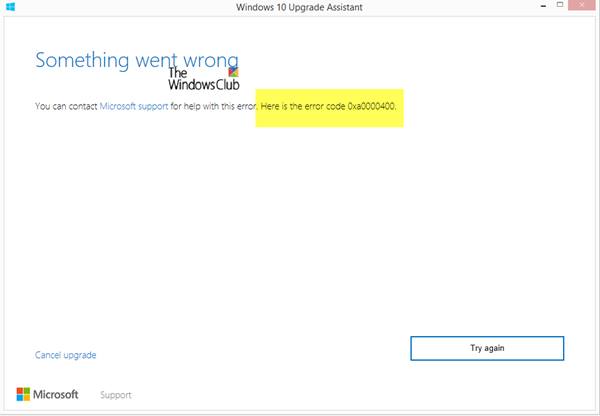Click the Here is the error text

[x=291, y=106]
